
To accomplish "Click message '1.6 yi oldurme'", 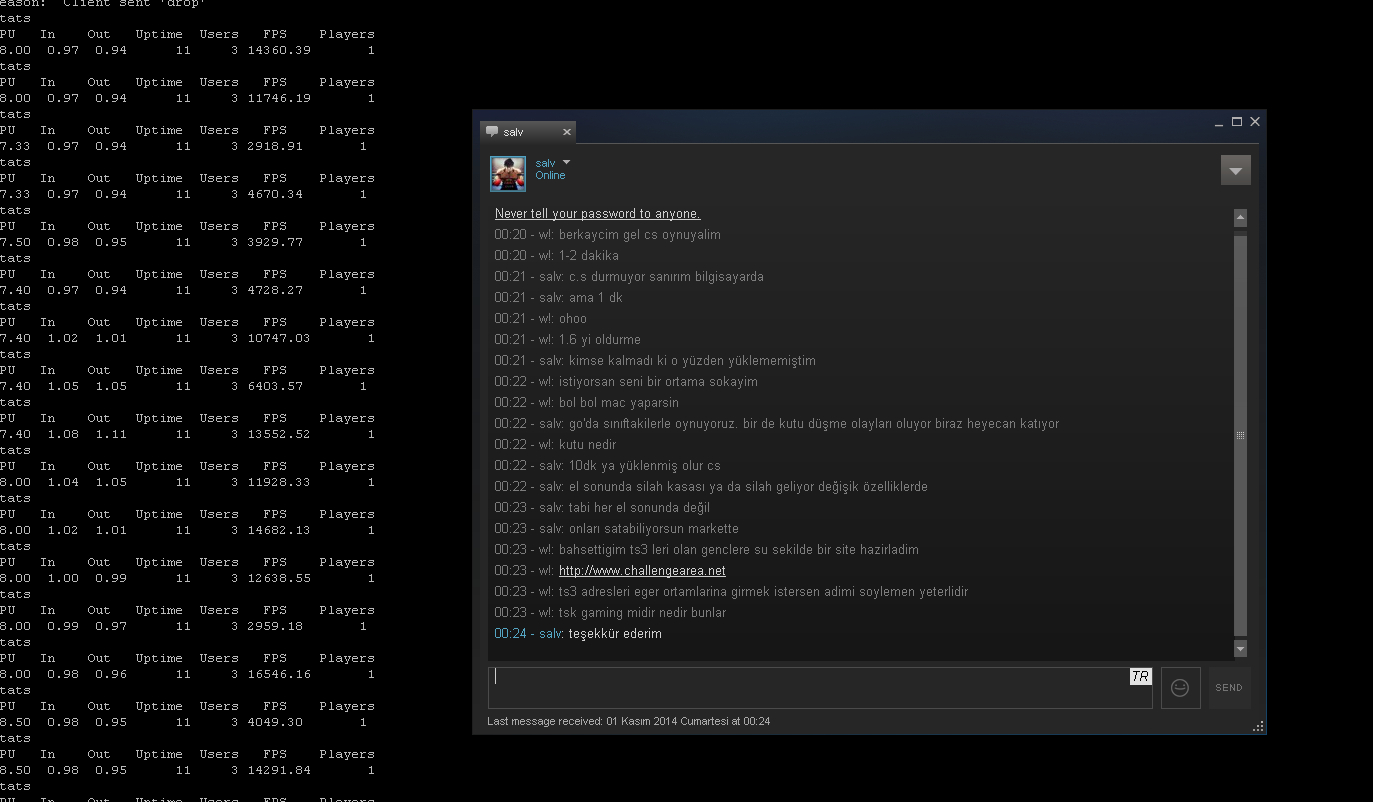I will tap(600, 340).
